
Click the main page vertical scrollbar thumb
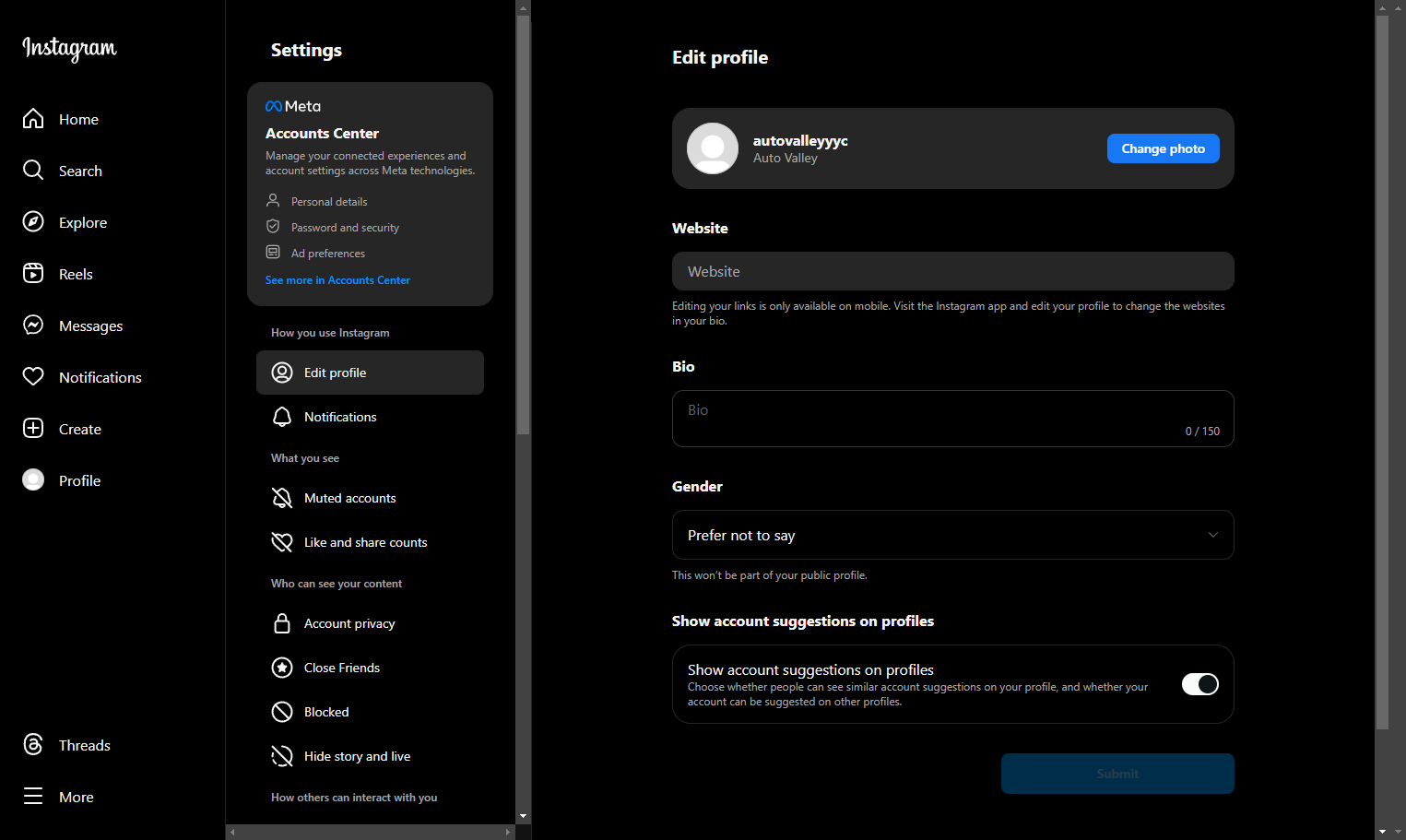pos(1382,373)
